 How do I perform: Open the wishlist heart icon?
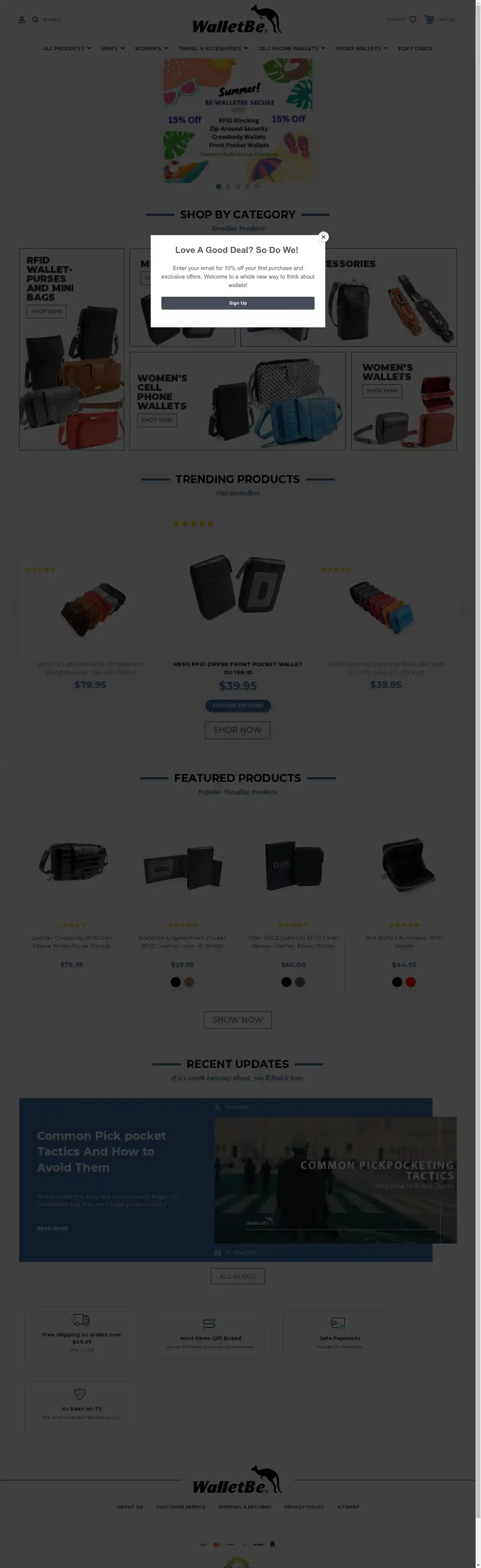pos(413,20)
